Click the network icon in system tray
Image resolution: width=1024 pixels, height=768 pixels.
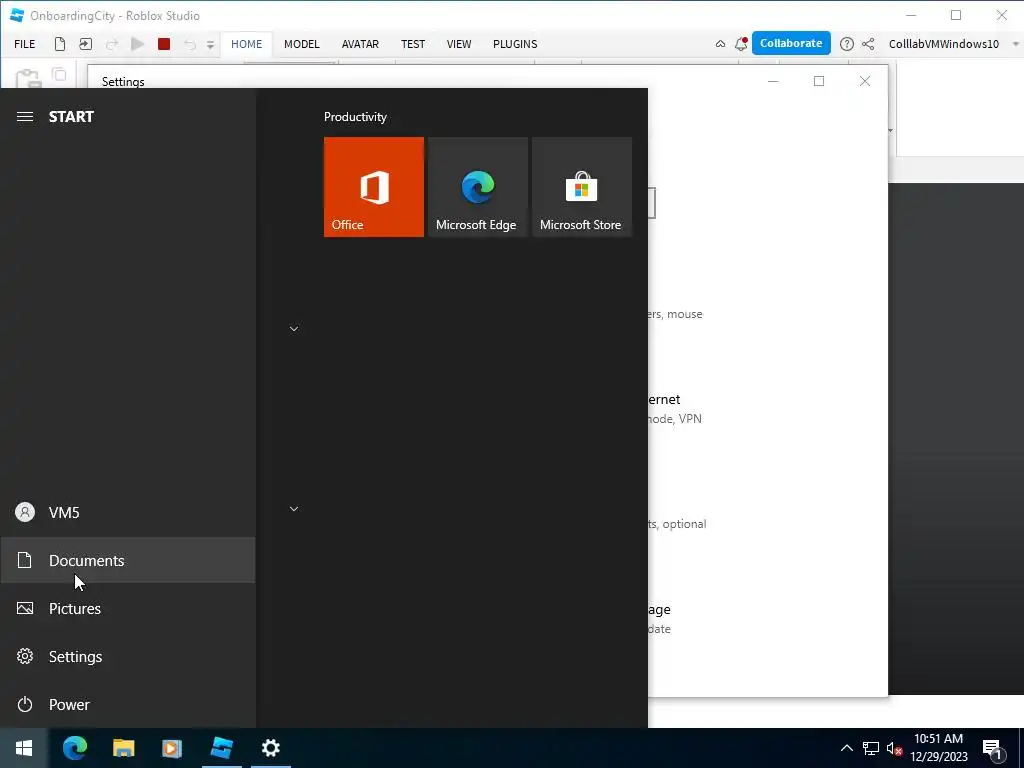(x=871, y=748)
